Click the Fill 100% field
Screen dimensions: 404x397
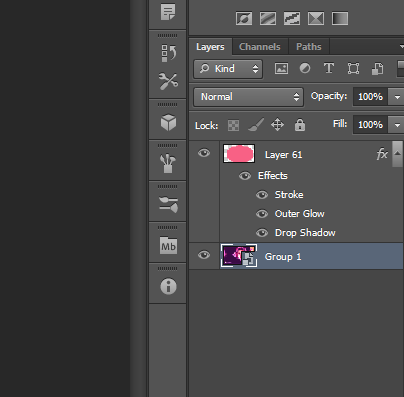coord(370,125)
